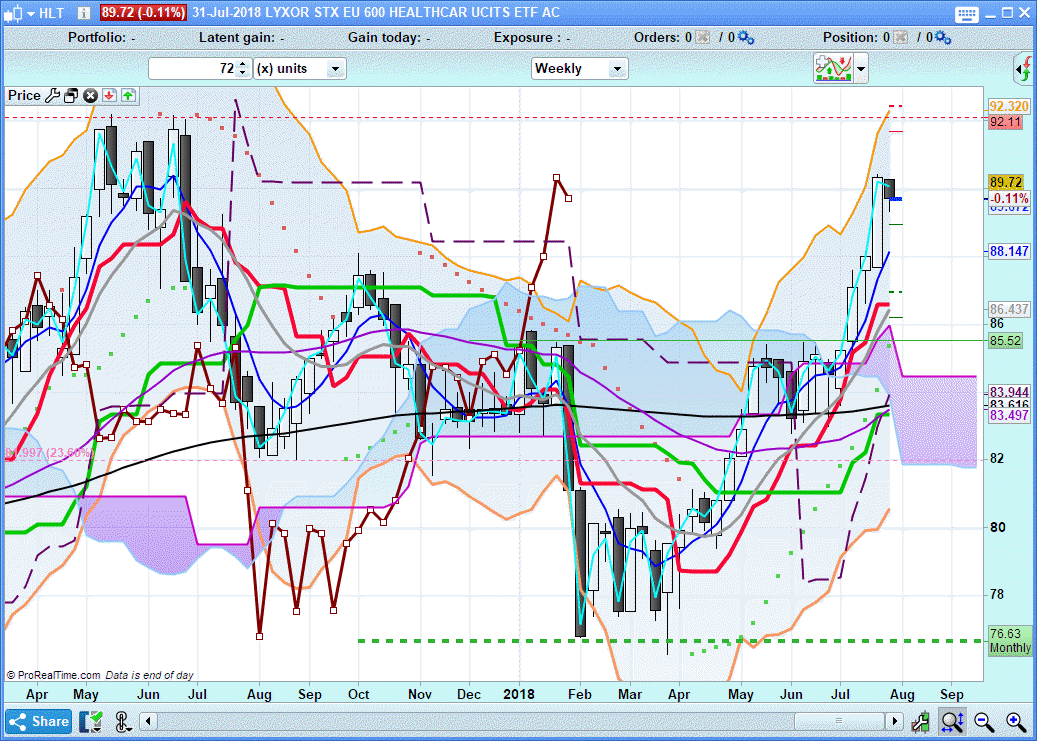Viewport: 1037px width, 741px height.
Task: Cancel orders using the Orders X icon
Action: pyautogui.click(x=702, y=38)
